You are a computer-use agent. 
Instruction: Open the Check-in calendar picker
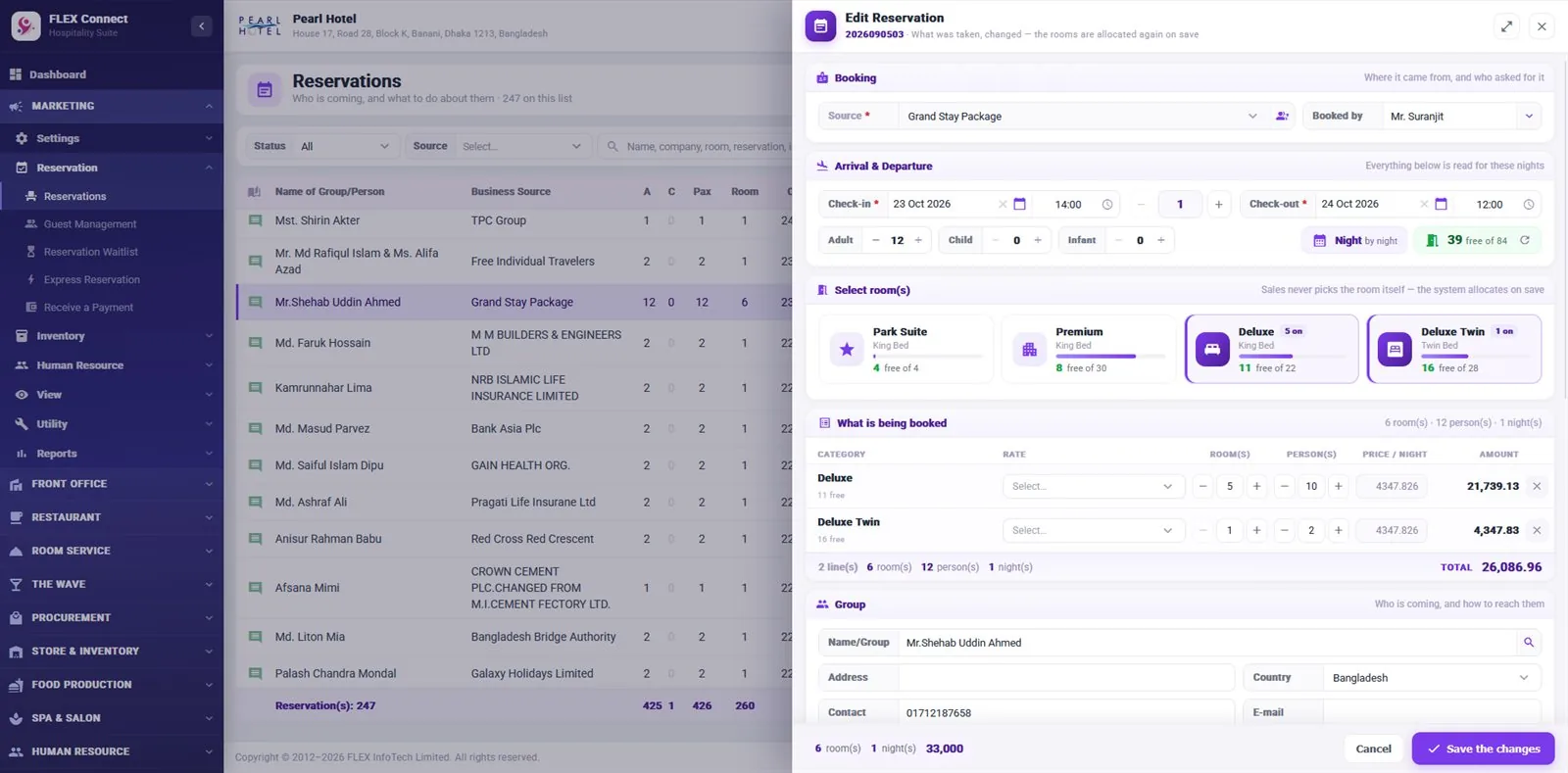pos(1019,204)
